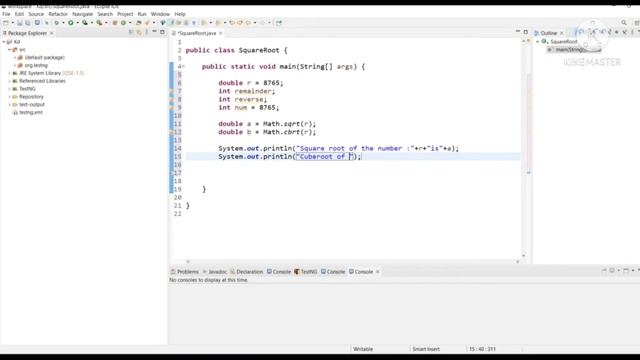Switch to the TestNG results tab
The height and width of the screenshot is (360, 640).
(306, 272)
